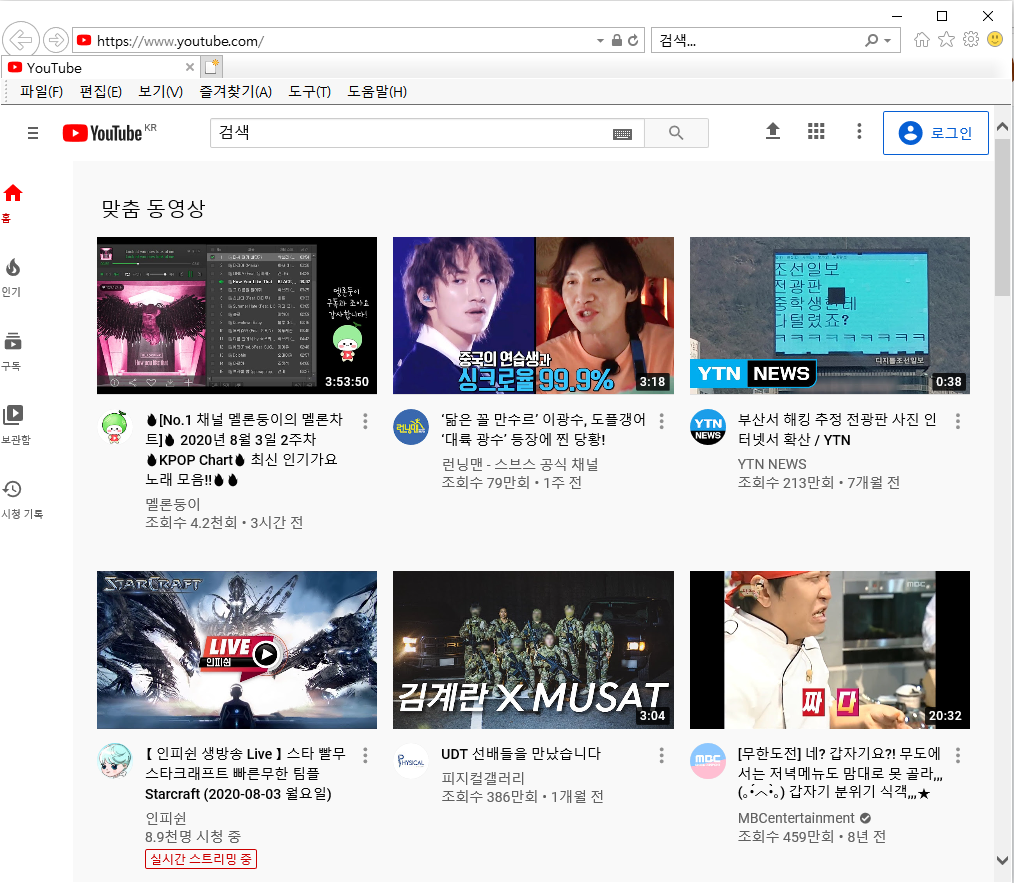Open 보관함 library in the sidebar
1014x883 pixels.
(x=16, y=425)
